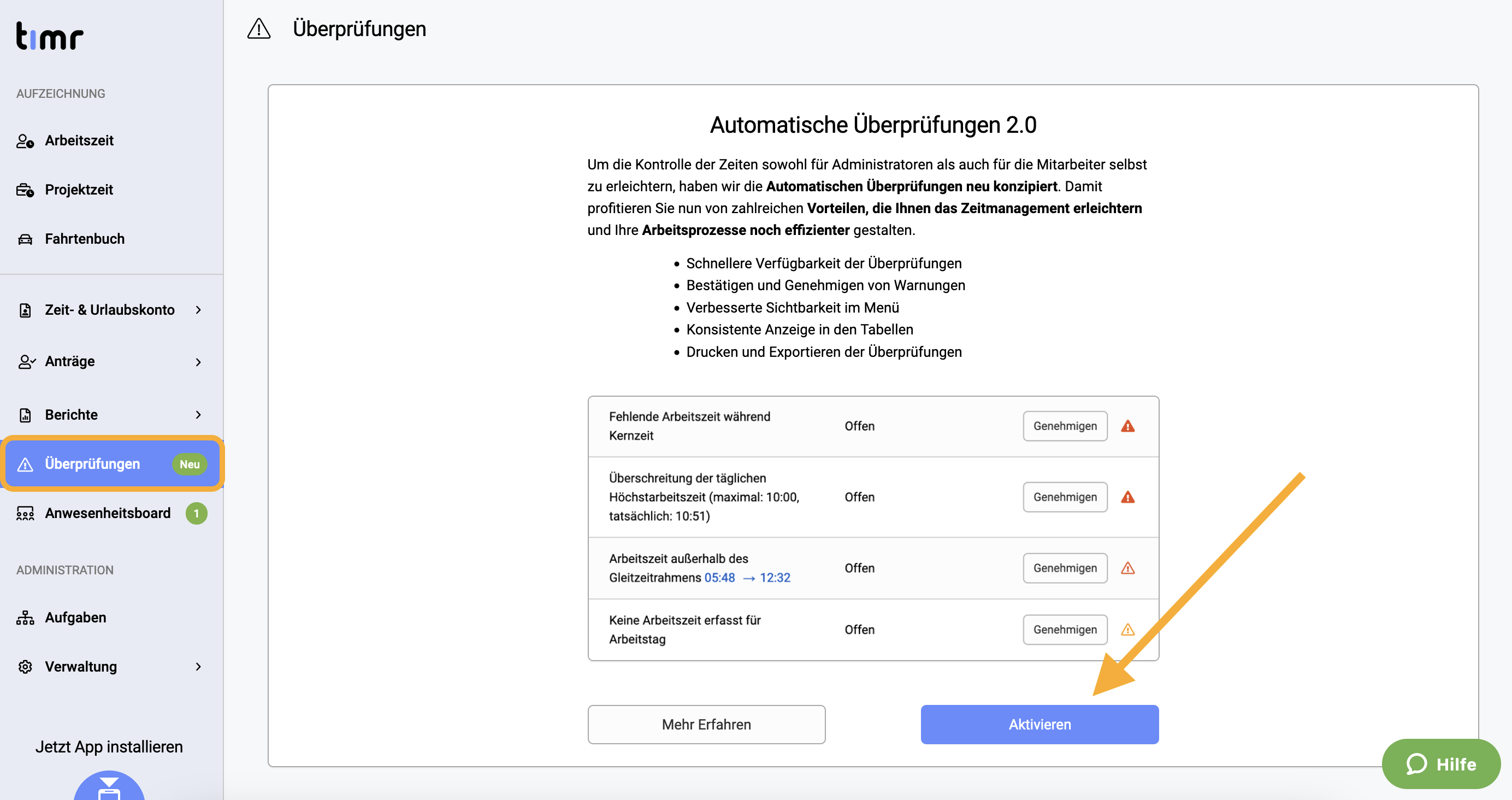Open Arbeitszeit person-clock icon

click(x=25, y=141)
